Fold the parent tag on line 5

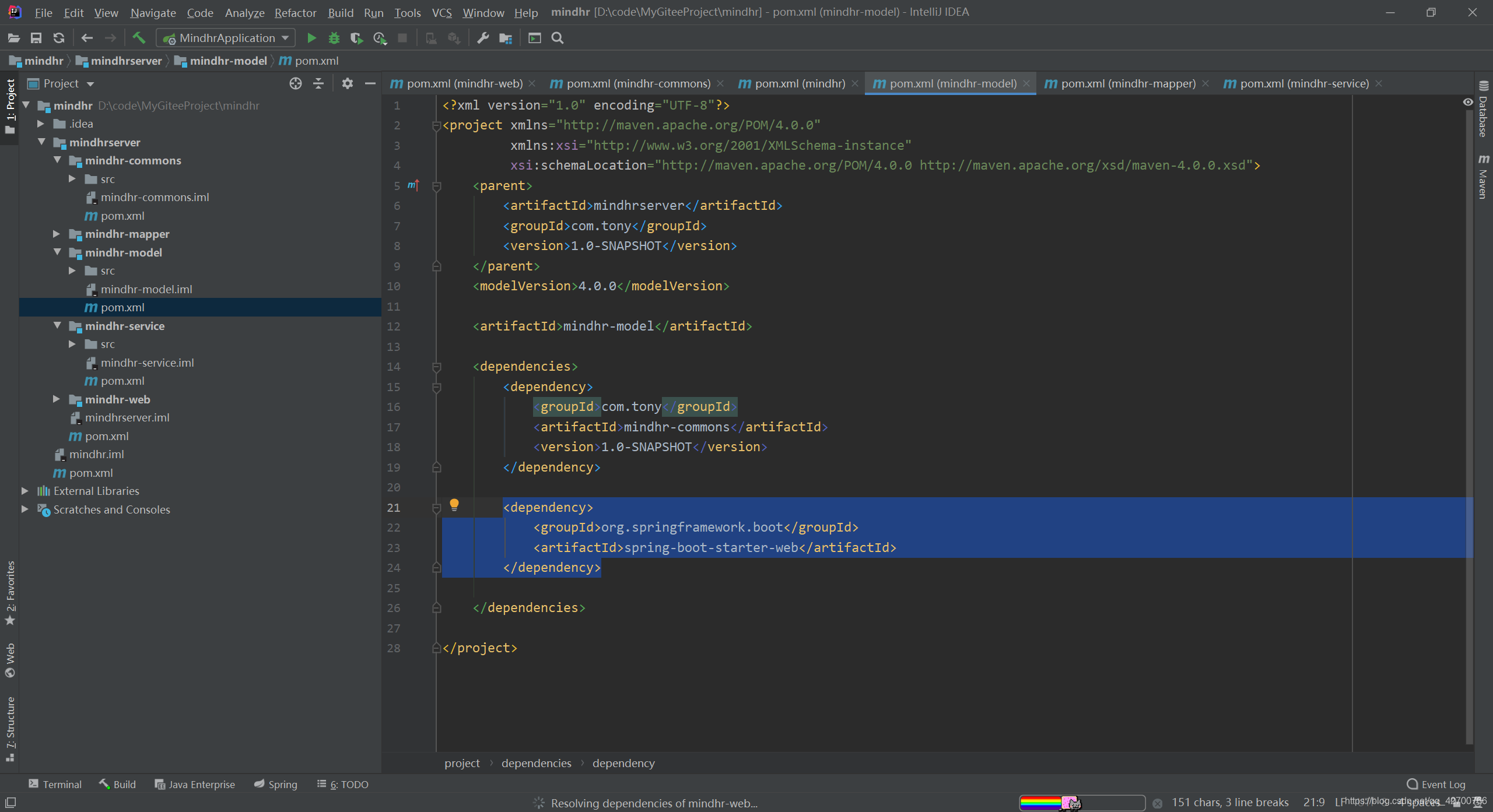[x=436, y=187]
